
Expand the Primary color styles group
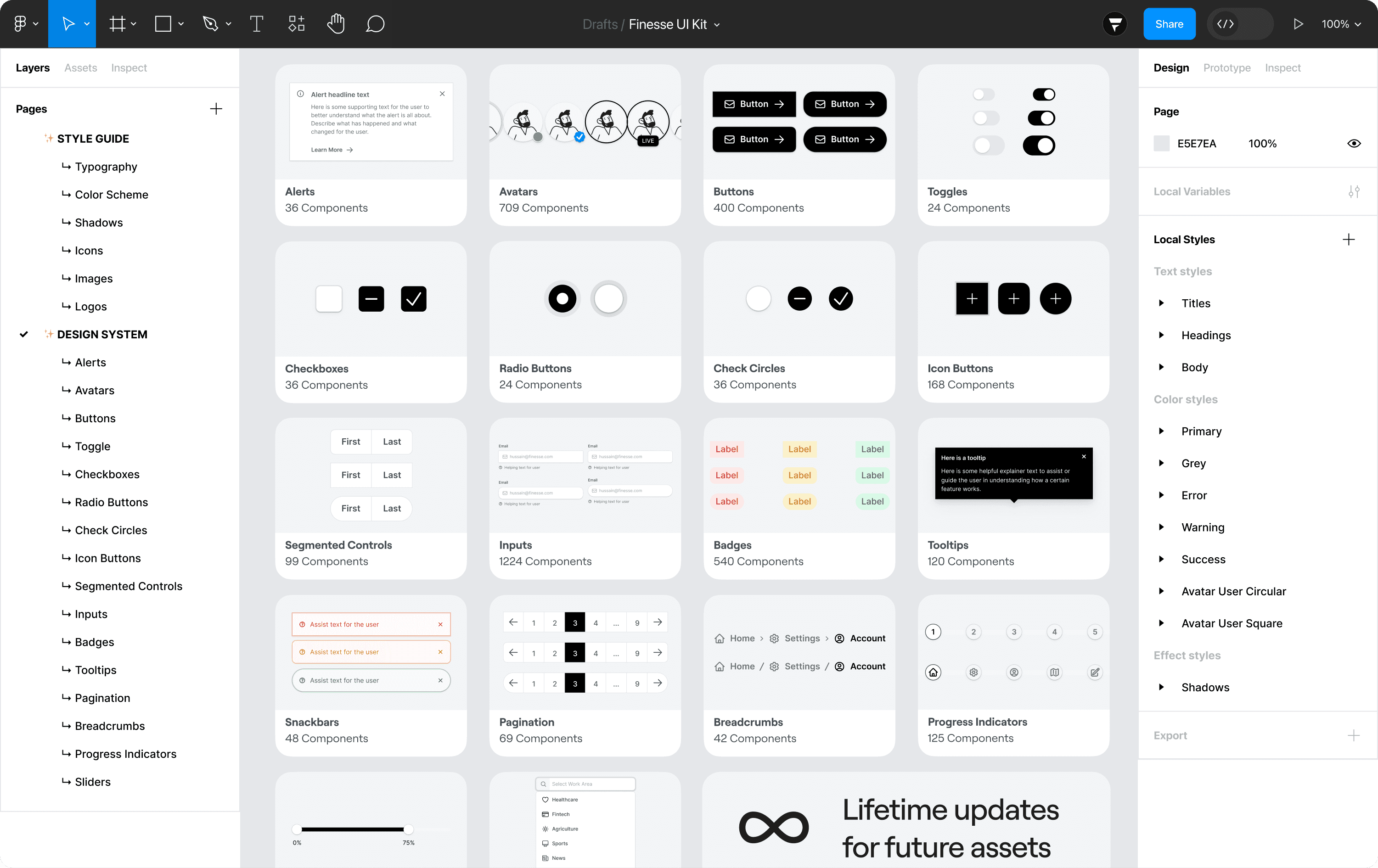click(x=1161, y=431)
